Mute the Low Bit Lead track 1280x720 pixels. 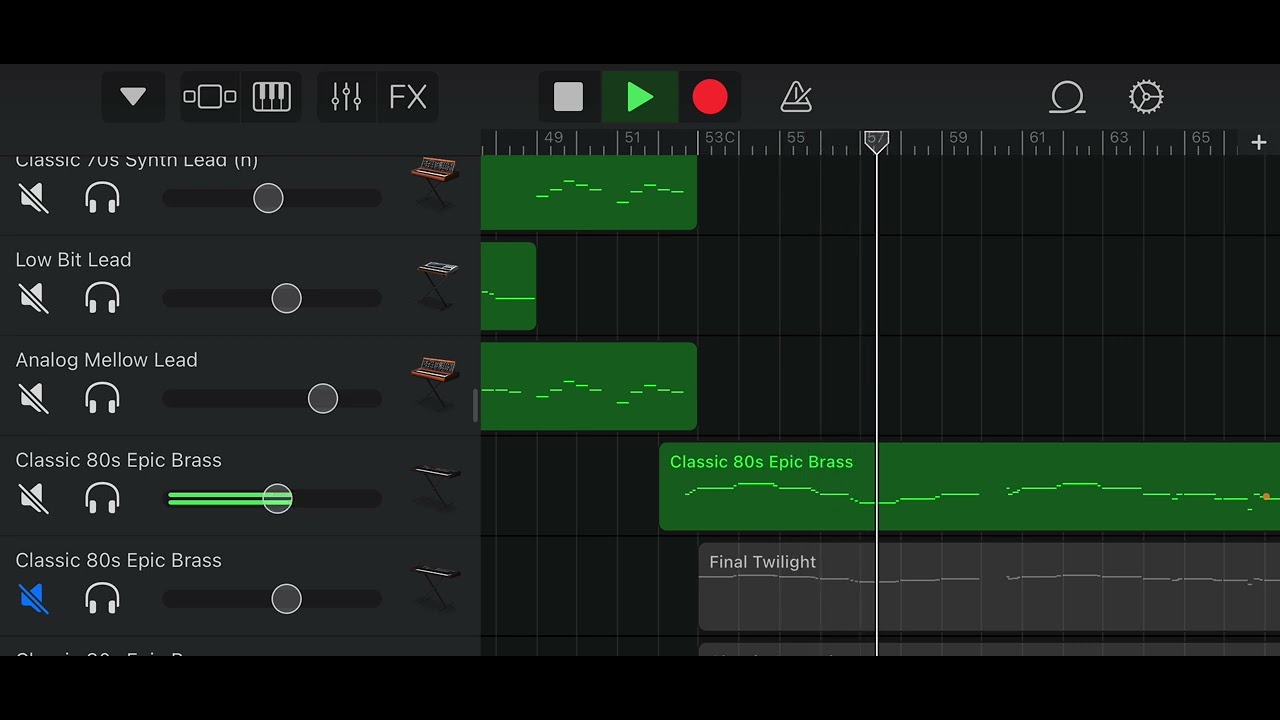coord(34,298)
